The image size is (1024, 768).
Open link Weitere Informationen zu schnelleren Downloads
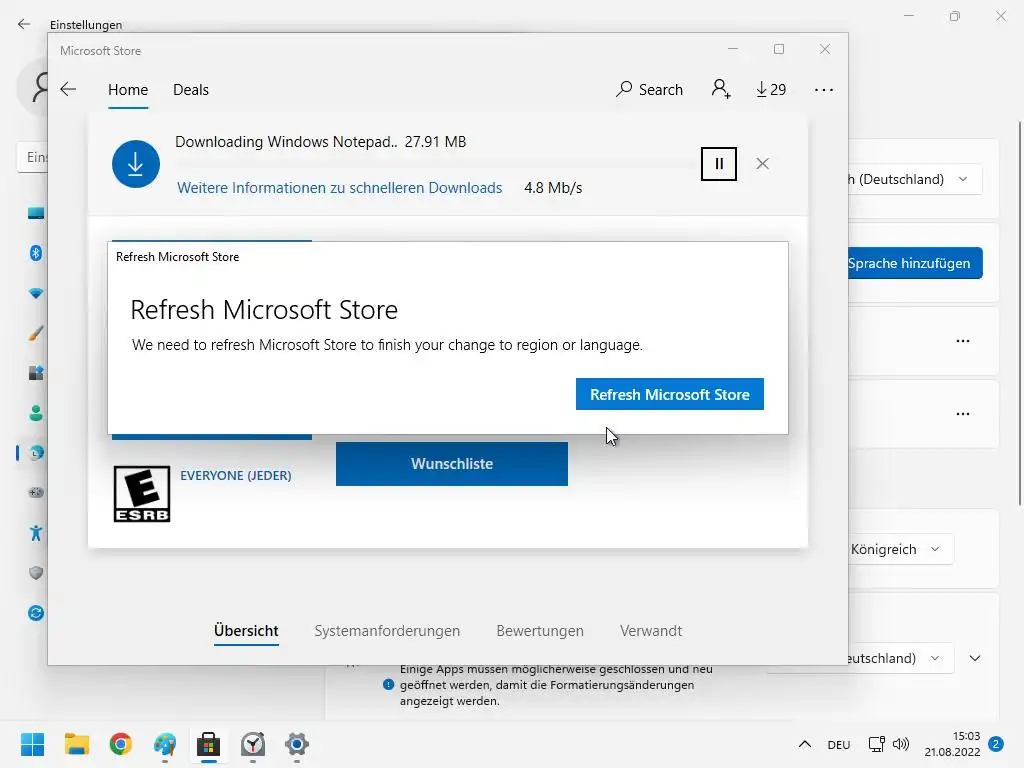[x=340, y=188]
